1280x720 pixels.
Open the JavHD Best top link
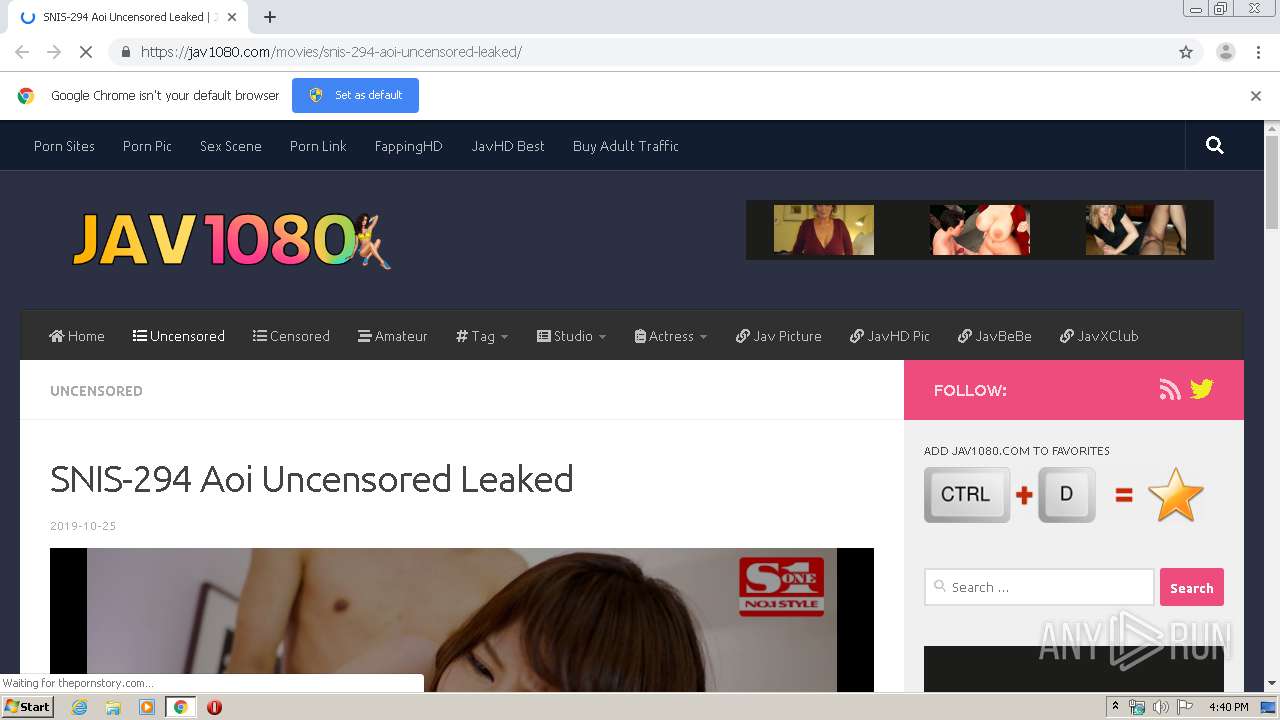click(x=508, y=146)
